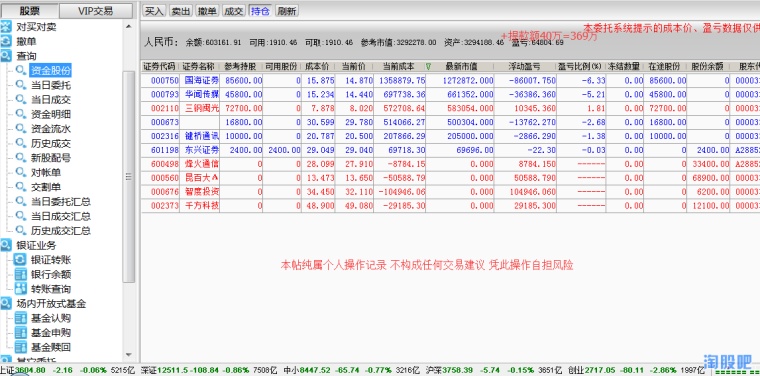Click the magnifier icon beside 资金股份
The height and width of the screenshot is (376, 760).
coord(20,70)
